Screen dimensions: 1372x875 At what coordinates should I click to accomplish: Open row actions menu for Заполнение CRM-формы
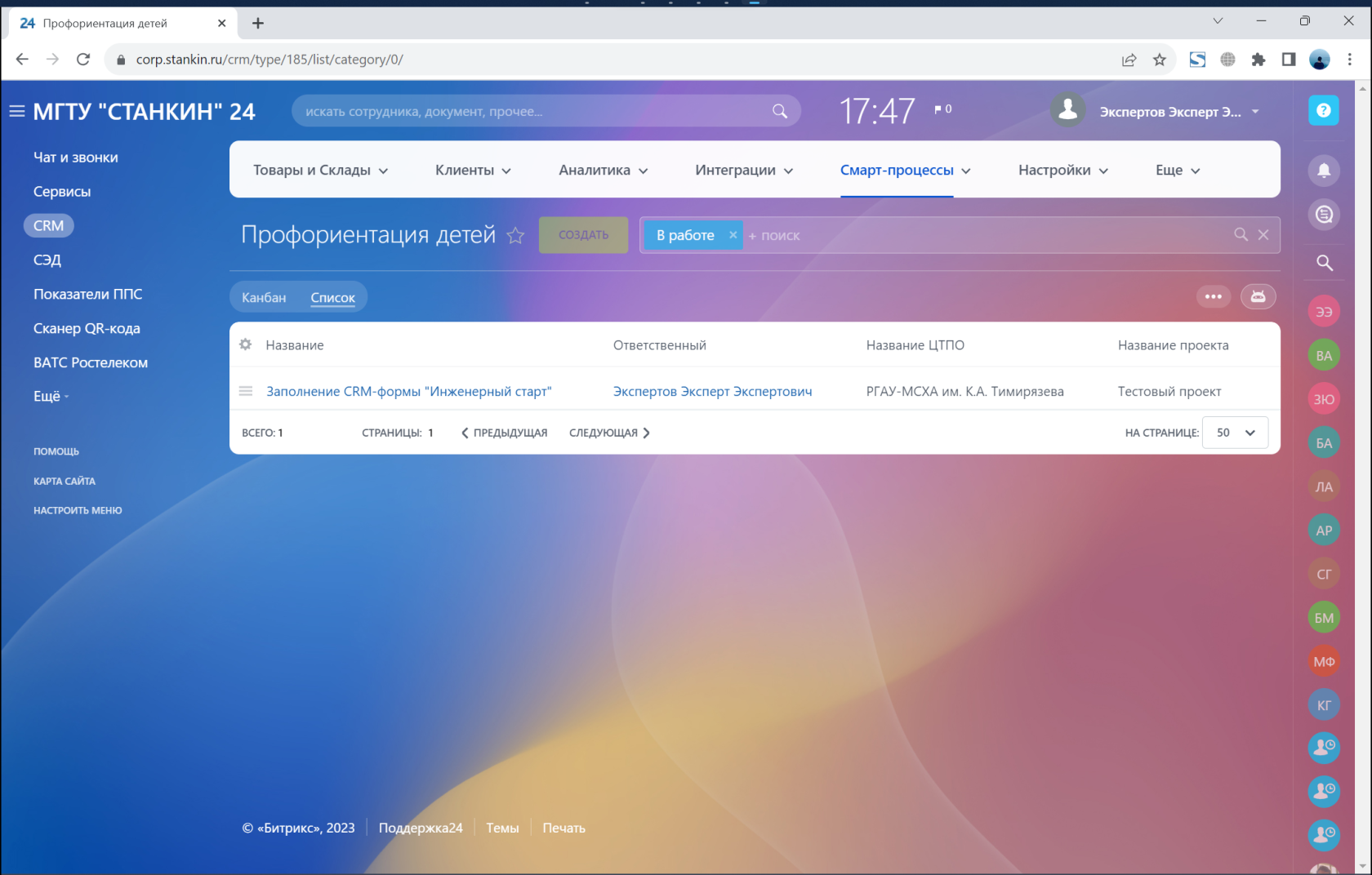pos(245,391)
